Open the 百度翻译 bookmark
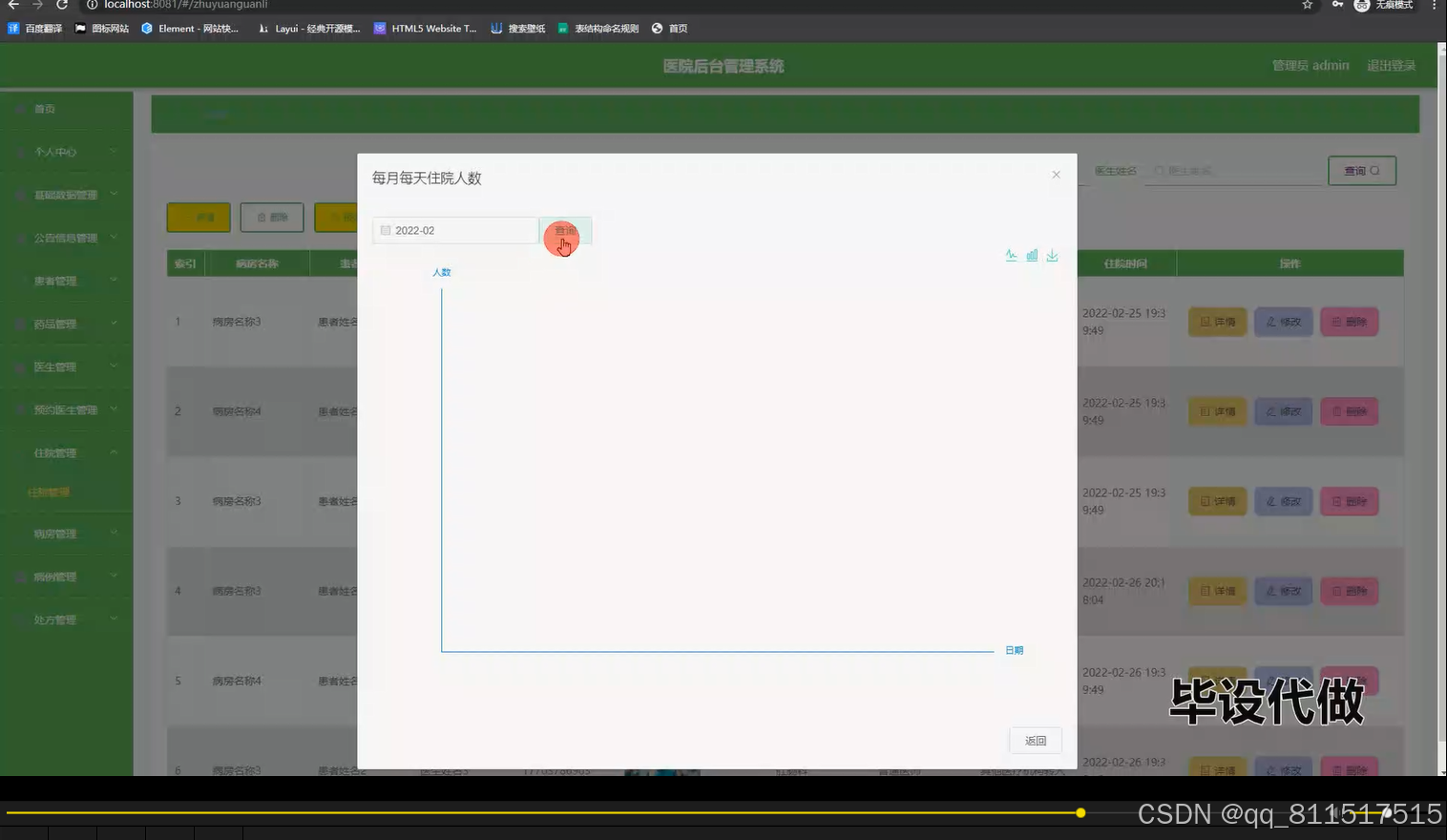The height and width of the screenshot is (840, 1447). (x=35, y=29)
